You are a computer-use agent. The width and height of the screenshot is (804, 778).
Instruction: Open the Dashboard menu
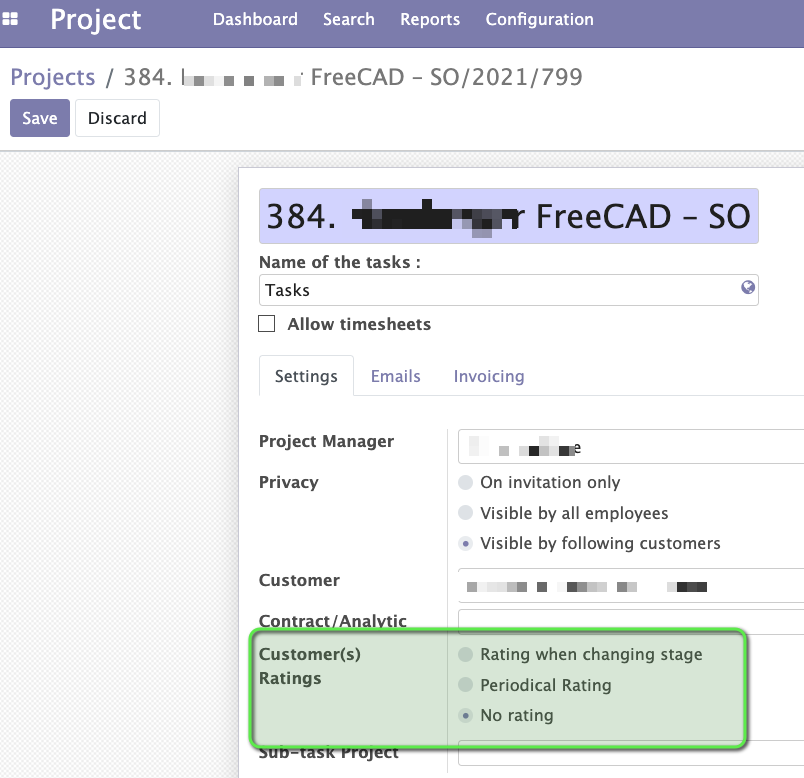point(255,19)
